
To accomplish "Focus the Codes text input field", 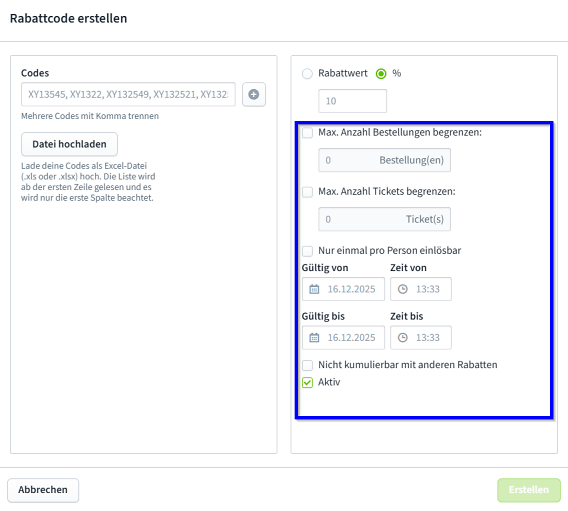I will pyautogui.click(x=128, y=95).
